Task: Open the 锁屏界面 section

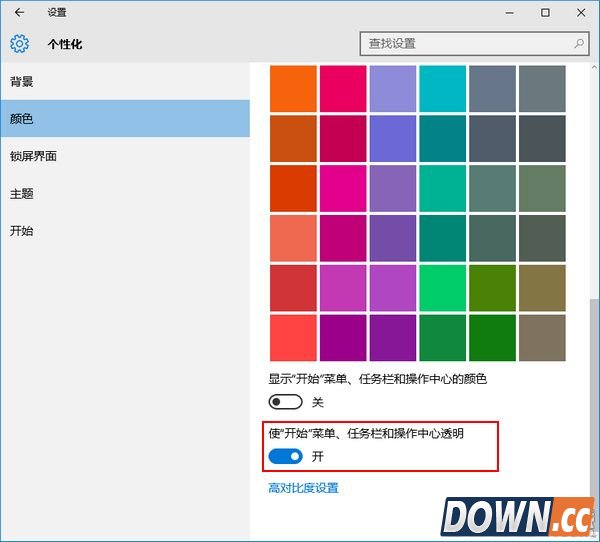Action: click(x=125, y=156)
